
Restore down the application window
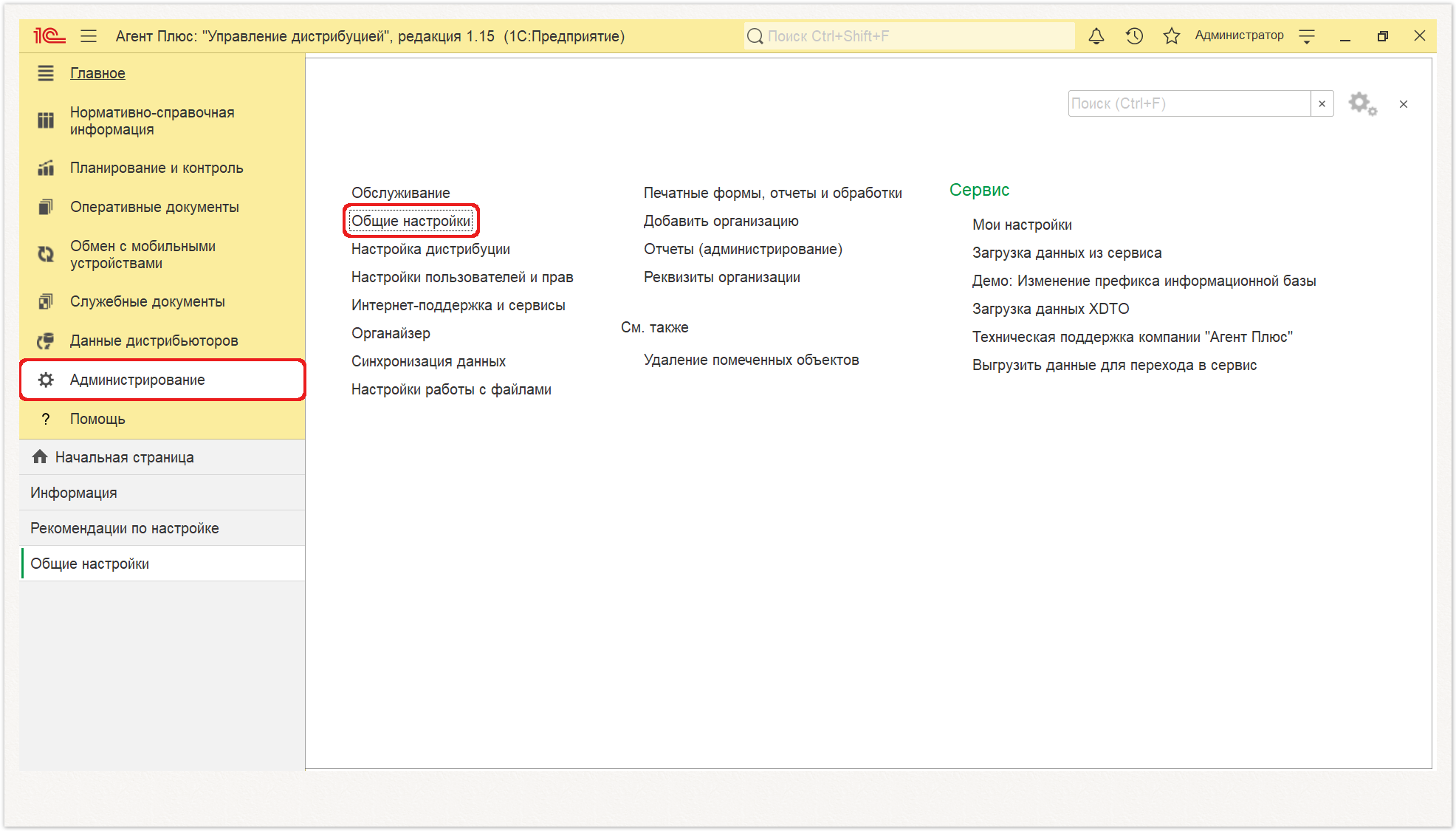pos(1382,36)
